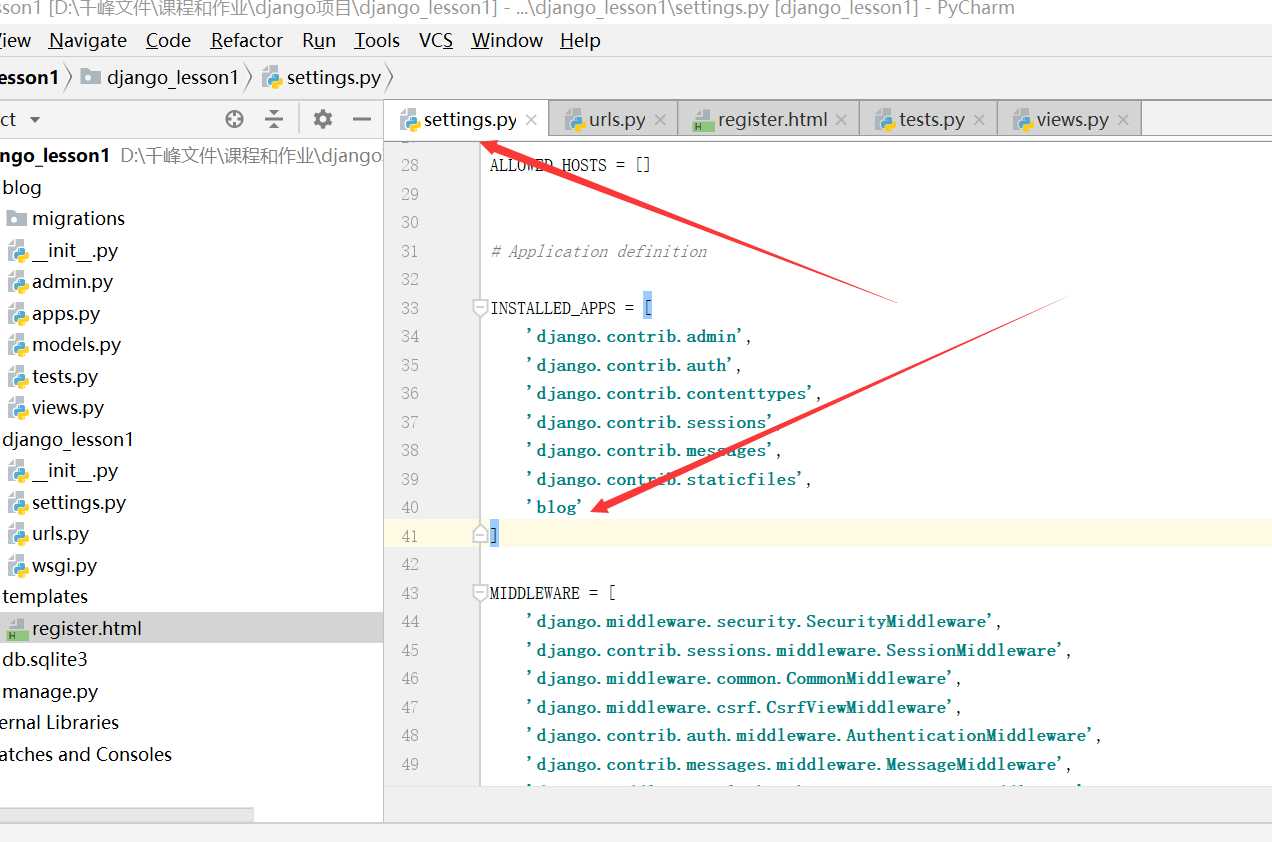Close the tests.py editor tab
Image resolution: width=1272 pixels, height=842 pixels.
click(x=979, y=120)
